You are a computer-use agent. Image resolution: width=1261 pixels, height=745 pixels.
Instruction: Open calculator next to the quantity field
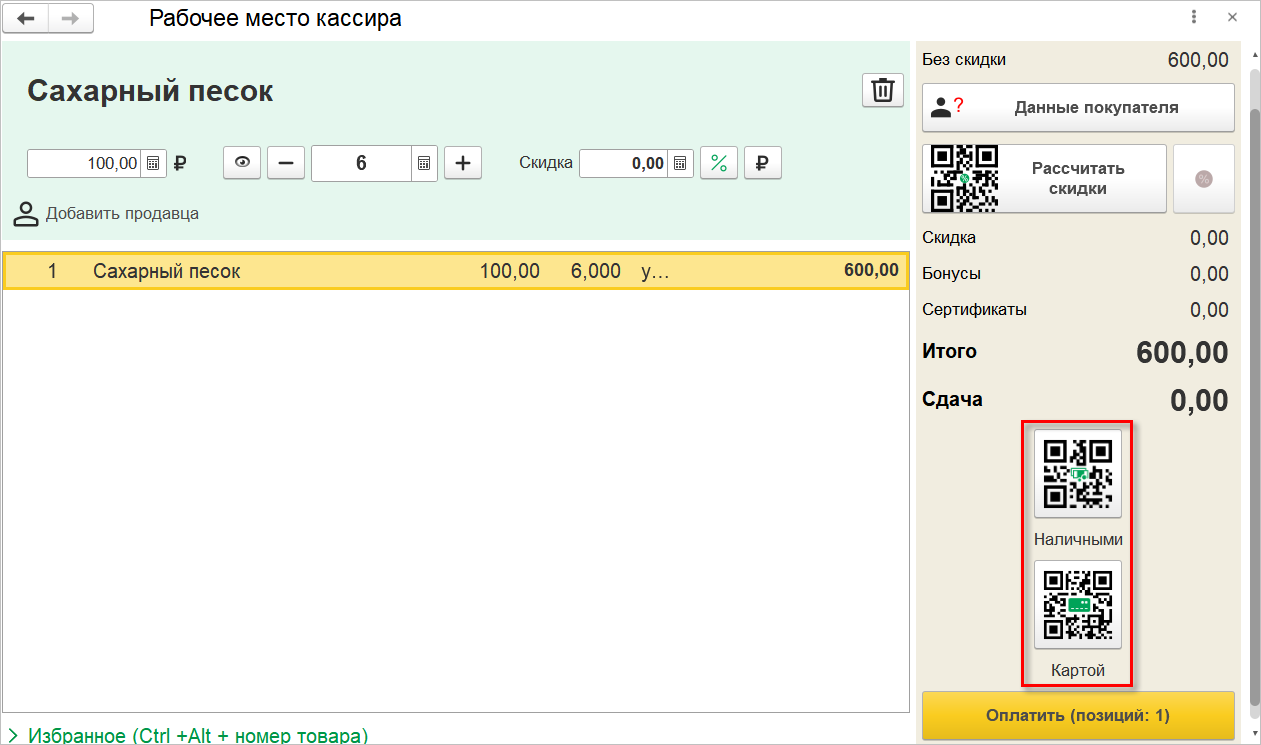click(424, 163)
